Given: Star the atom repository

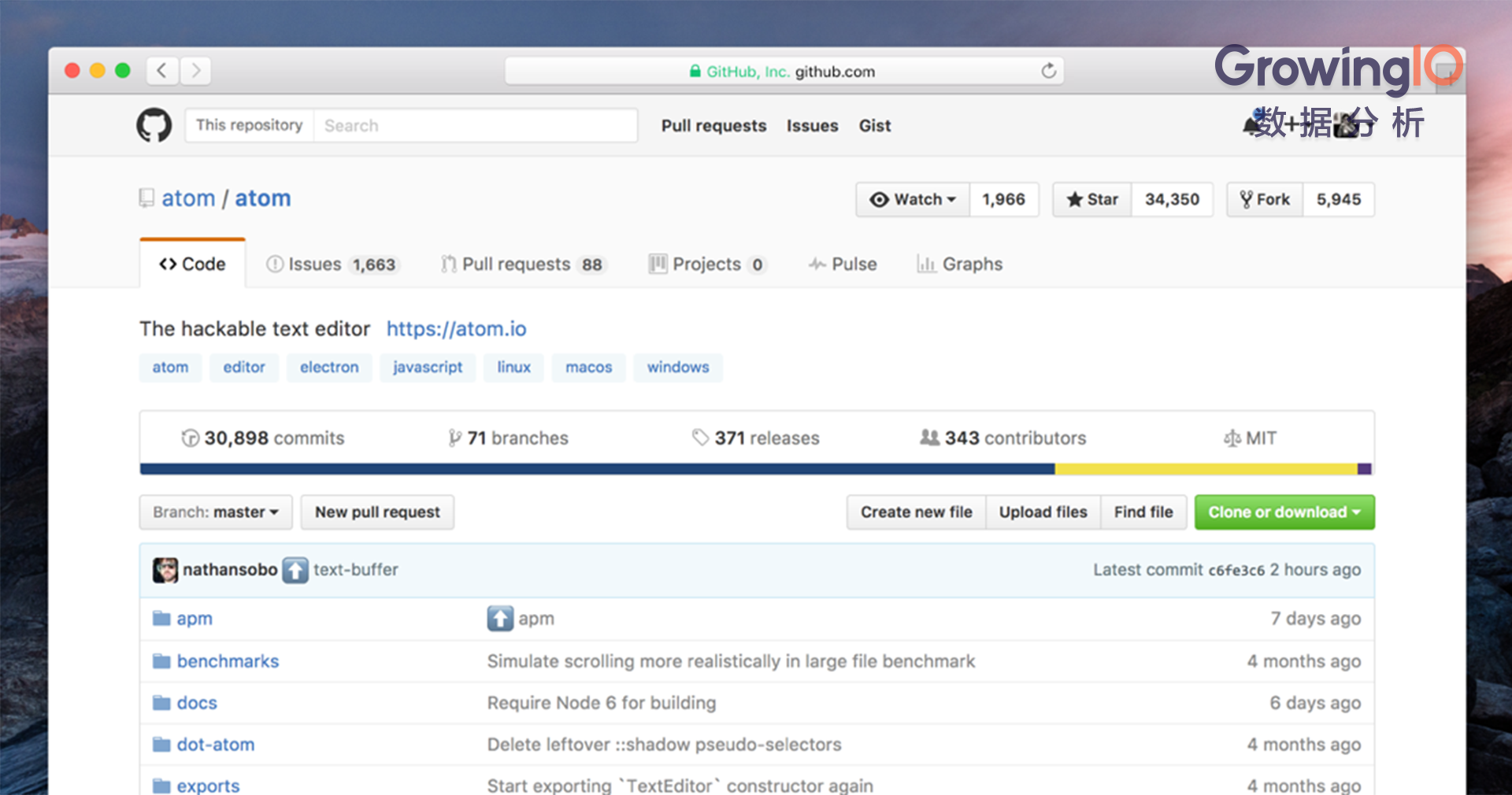Looking at the screenshot, I should (1092, 200).
